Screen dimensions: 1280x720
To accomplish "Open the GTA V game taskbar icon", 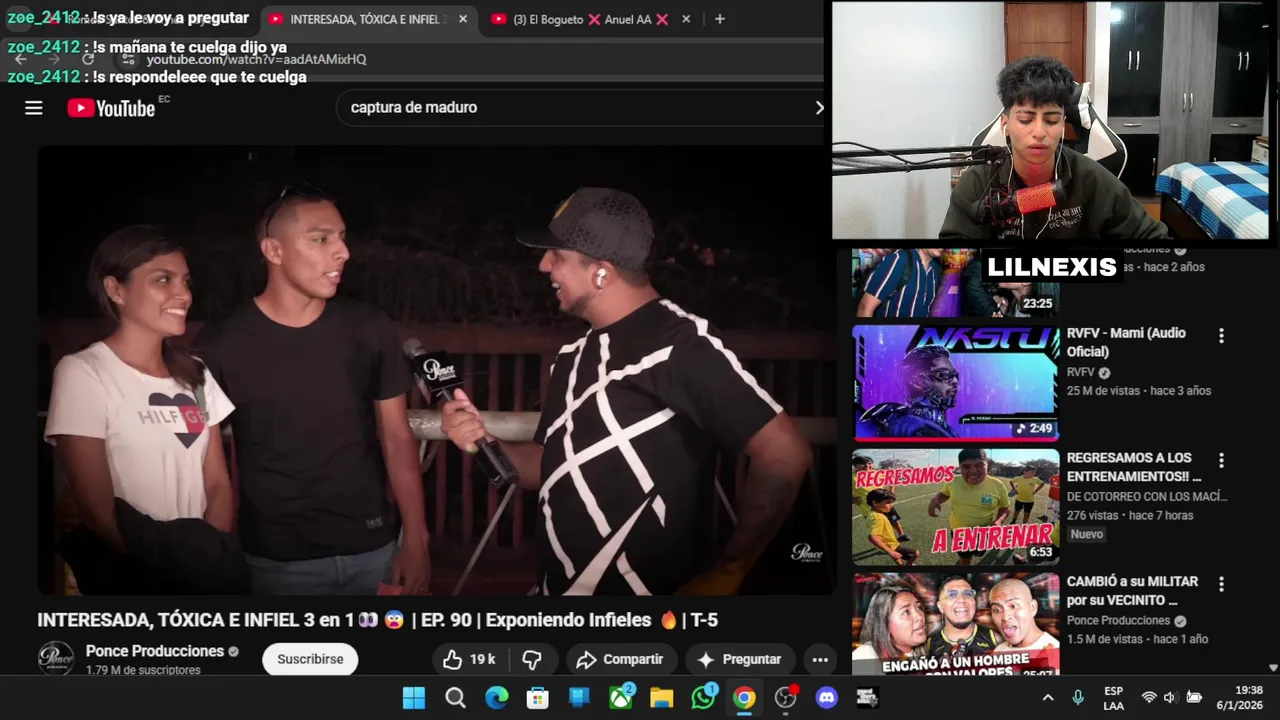I will (867, 698).
